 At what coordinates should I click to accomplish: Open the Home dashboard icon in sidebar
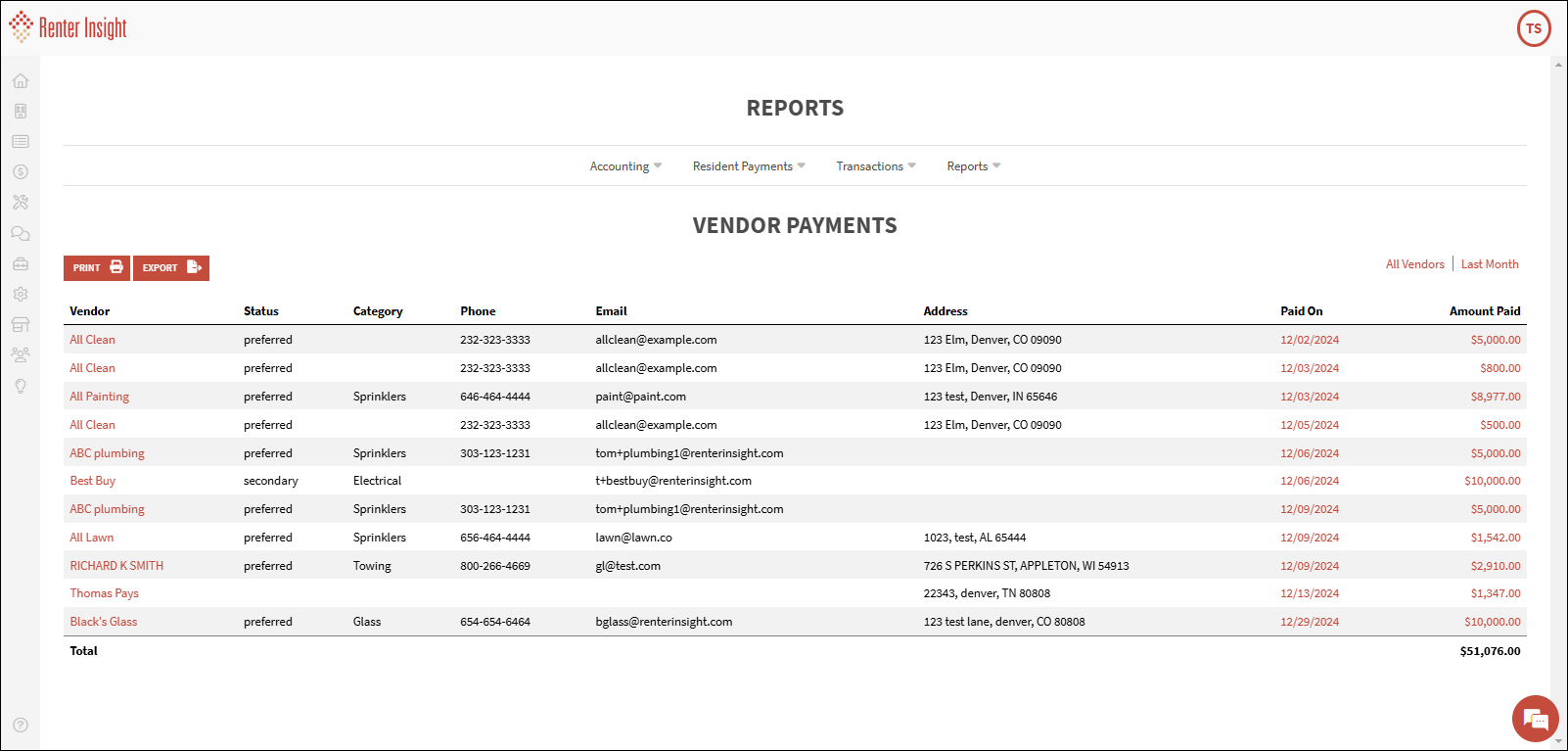pos(21,81)
